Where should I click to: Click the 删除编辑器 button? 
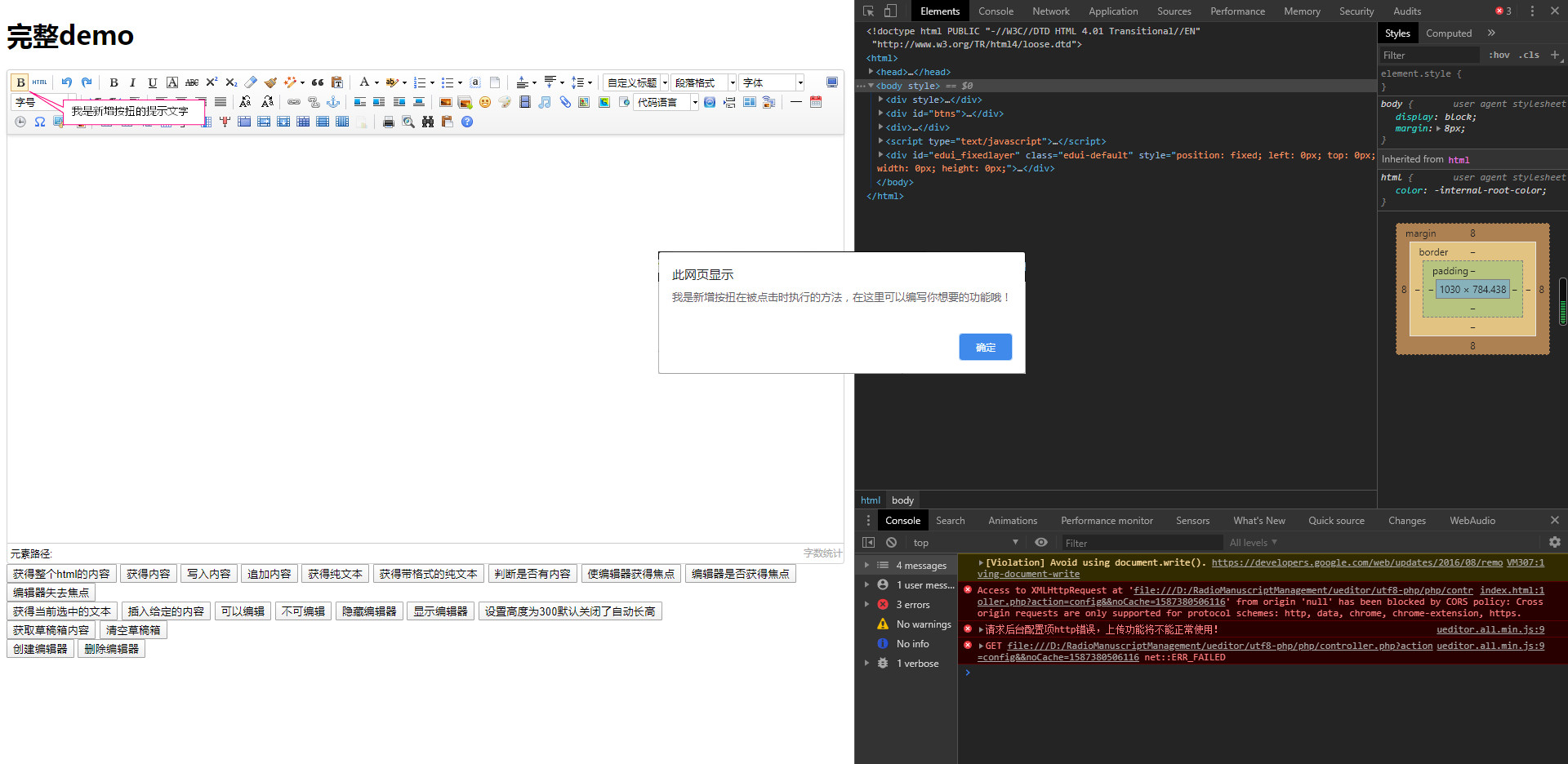(112, 649)
